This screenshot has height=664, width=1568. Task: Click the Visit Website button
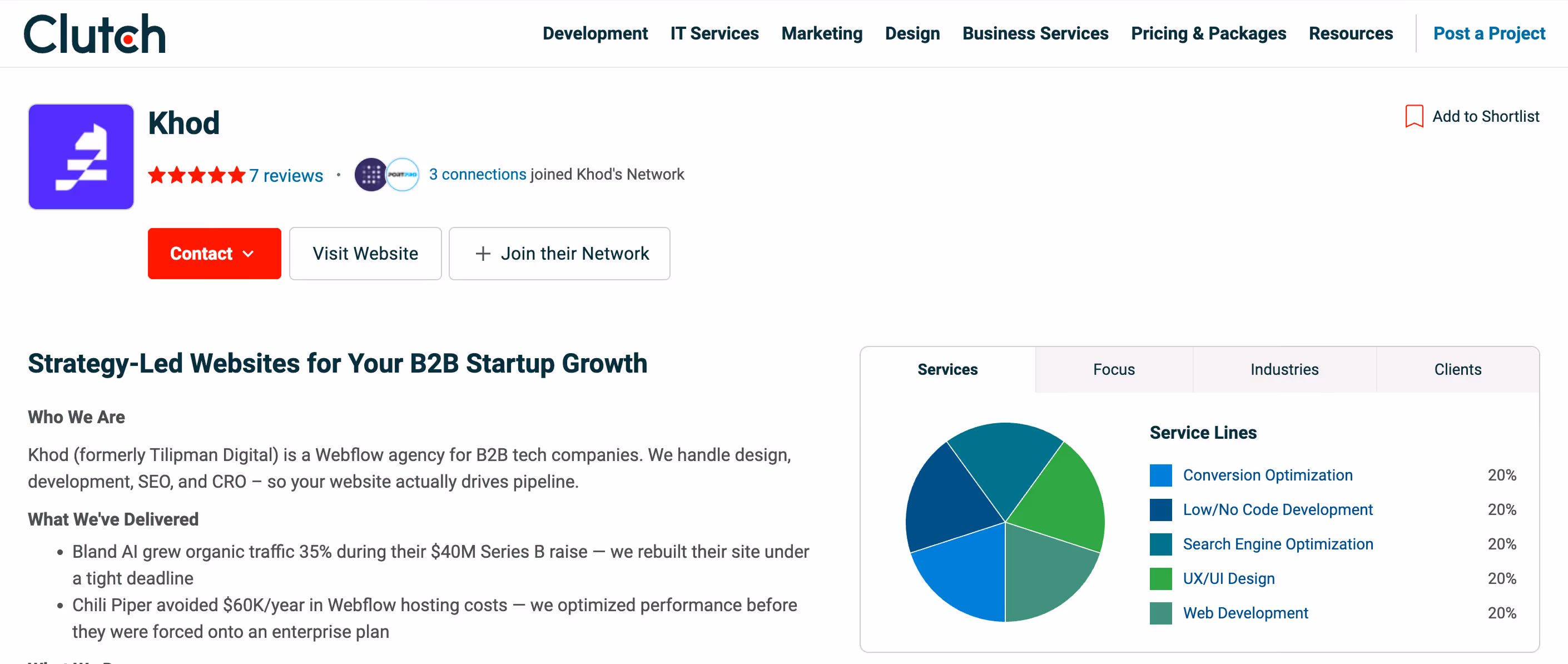click(x=365, y=254)
